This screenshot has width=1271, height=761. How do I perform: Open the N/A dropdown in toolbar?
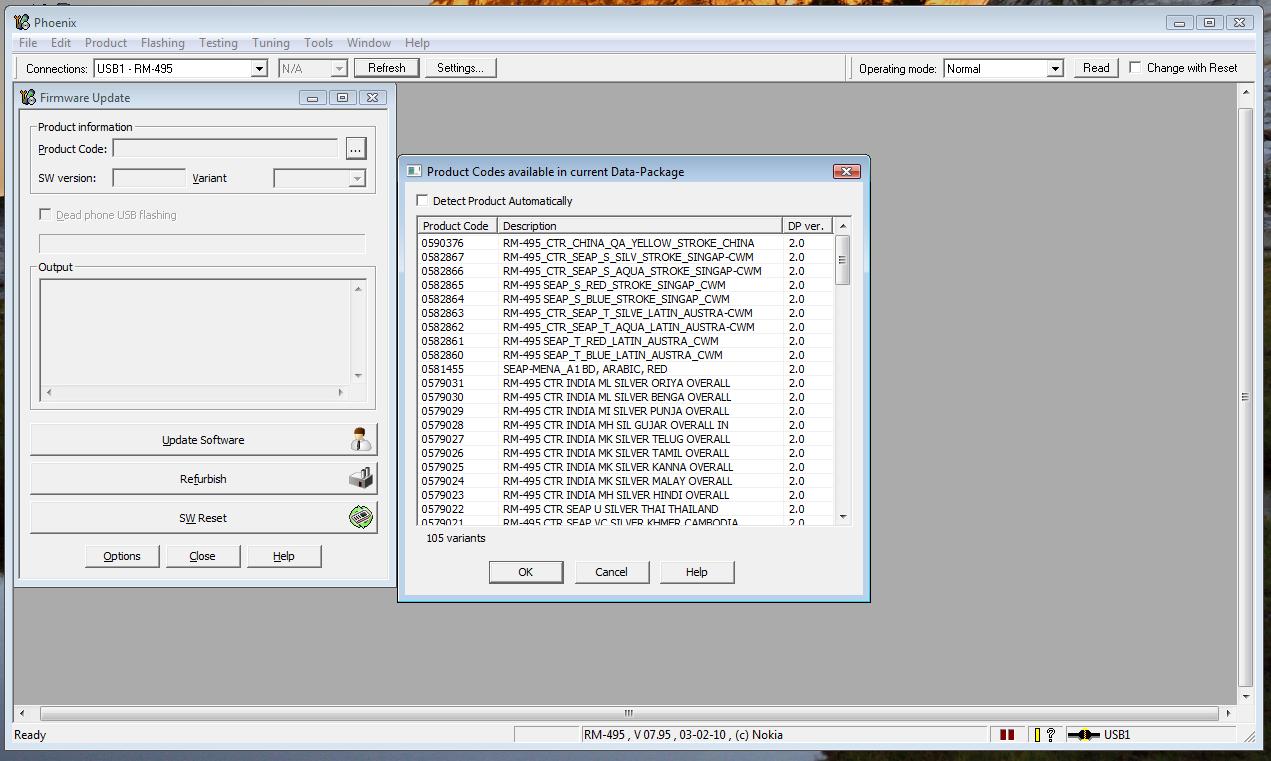(339, 68)
